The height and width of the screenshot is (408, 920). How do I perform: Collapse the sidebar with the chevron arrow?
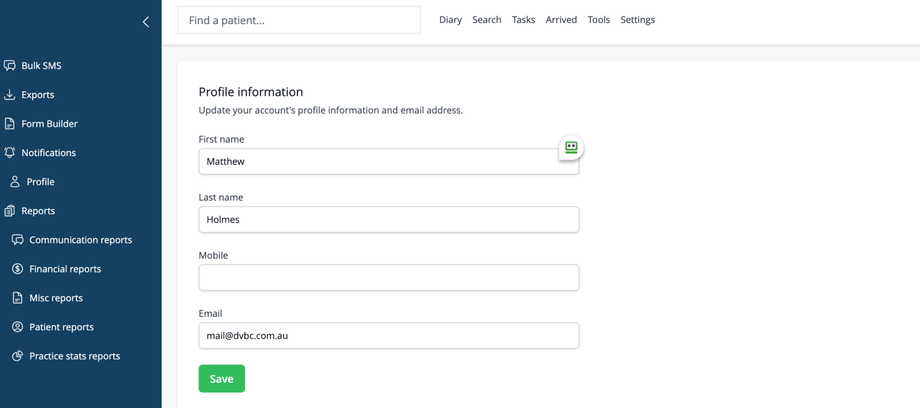(x=146, y=21)
